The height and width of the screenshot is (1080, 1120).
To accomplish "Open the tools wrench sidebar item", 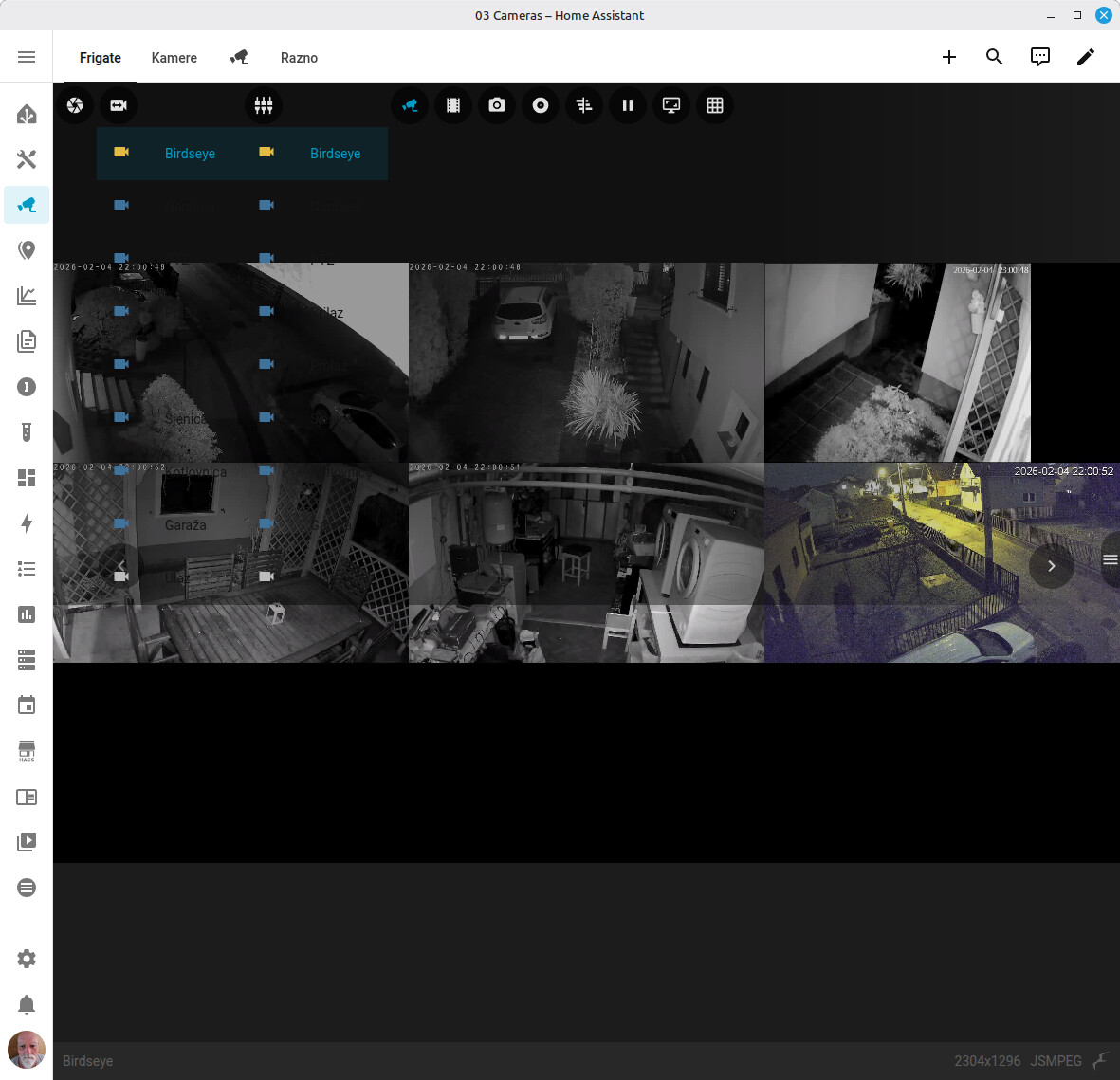I will 27,159.
